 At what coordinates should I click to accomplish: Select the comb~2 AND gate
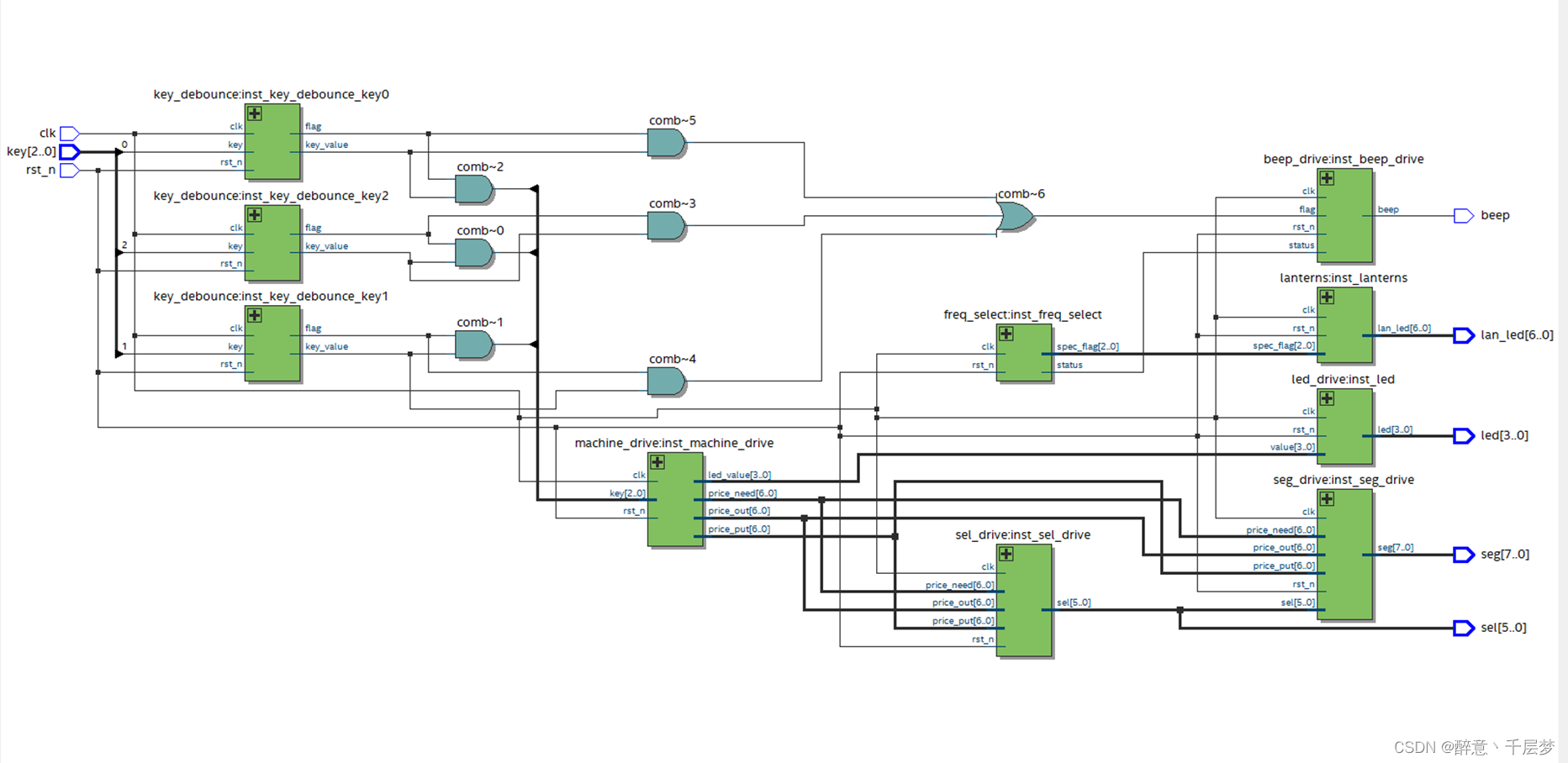click(x=474, y=189)
